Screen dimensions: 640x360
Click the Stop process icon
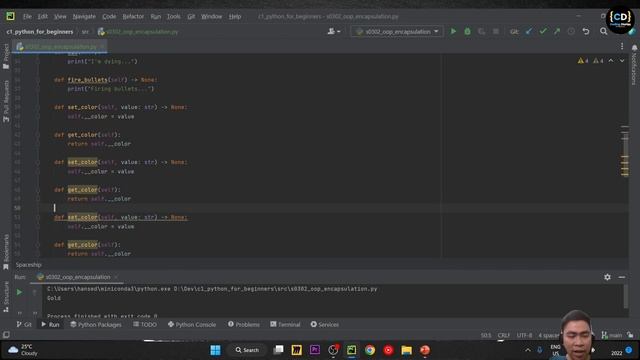pos(496,31)
